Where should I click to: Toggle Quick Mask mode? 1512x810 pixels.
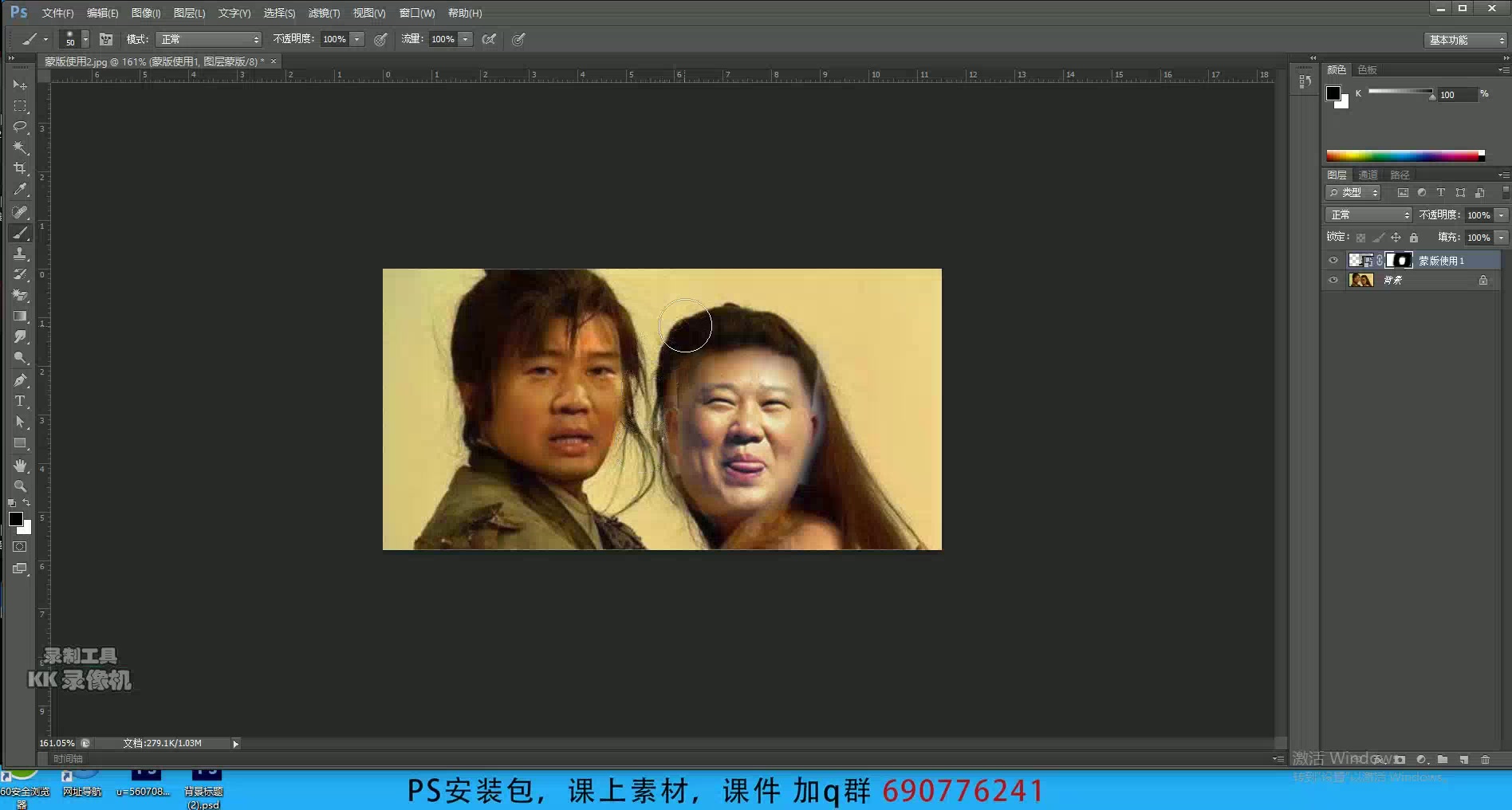point(20,547)
